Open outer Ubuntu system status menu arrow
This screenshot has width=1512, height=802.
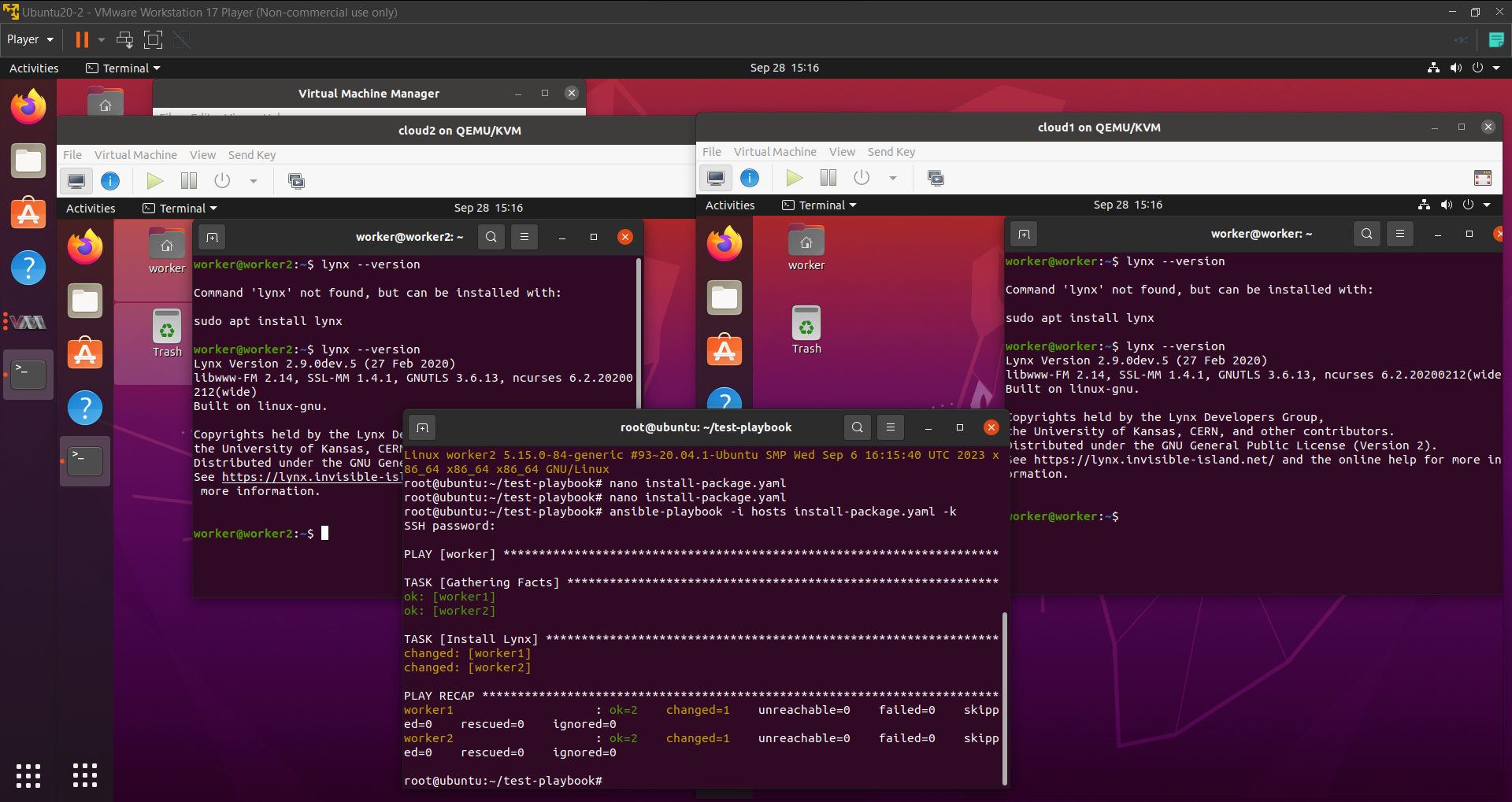pos(1496,68)
